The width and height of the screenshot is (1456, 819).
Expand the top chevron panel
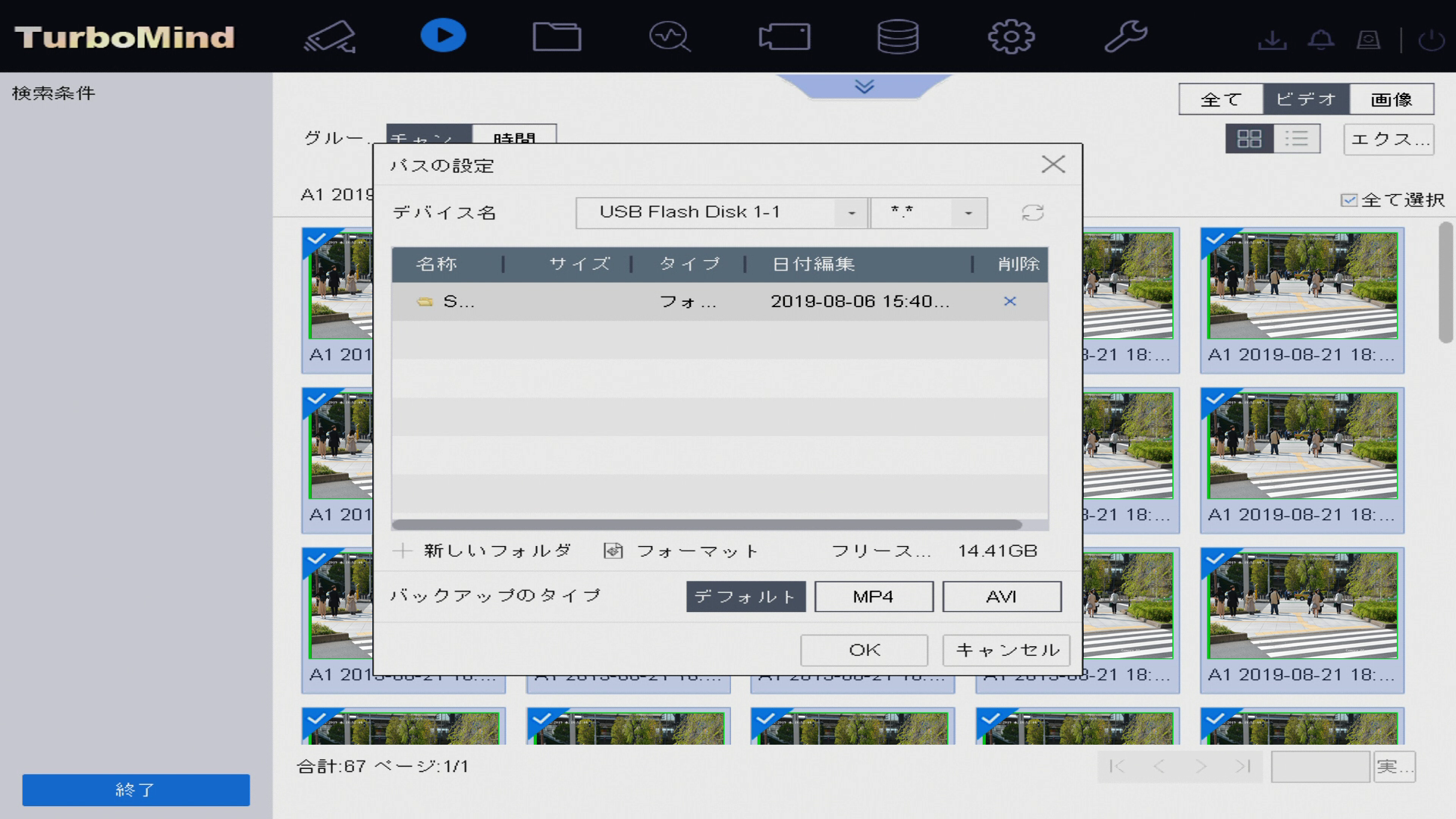[x=864, y=86]
